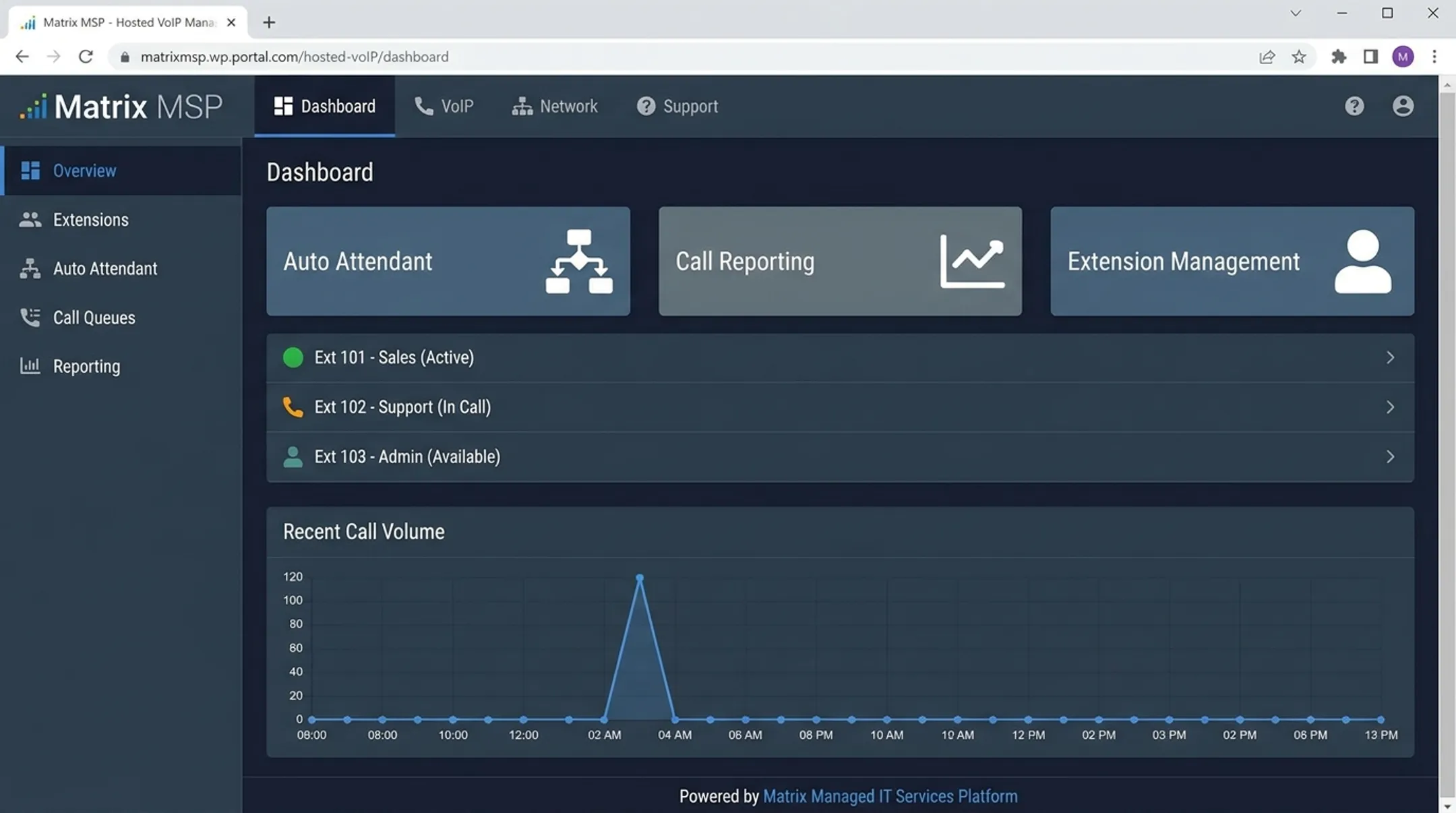The image size is (1456, 813).
Task: Click the browser address bar URL
Action: [x=295, y=57]
